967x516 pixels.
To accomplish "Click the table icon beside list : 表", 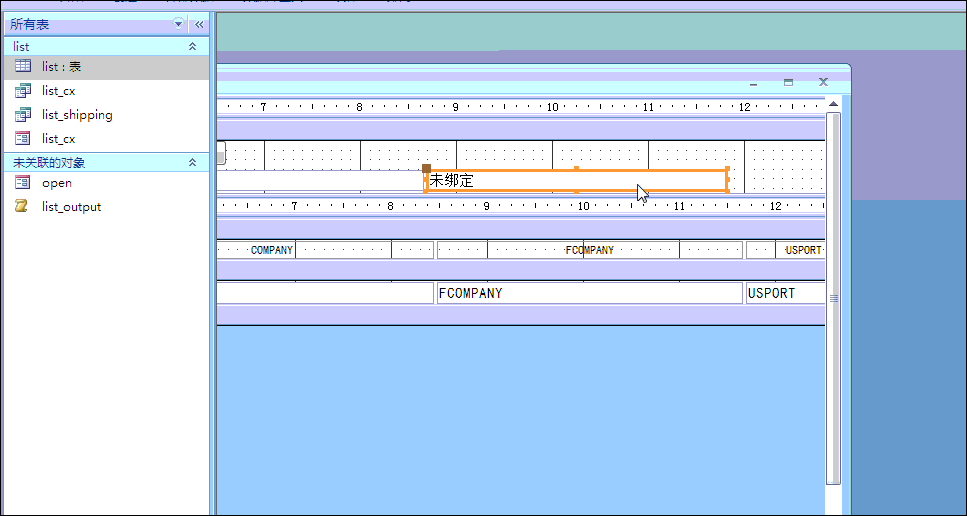I will click(23, 66).
